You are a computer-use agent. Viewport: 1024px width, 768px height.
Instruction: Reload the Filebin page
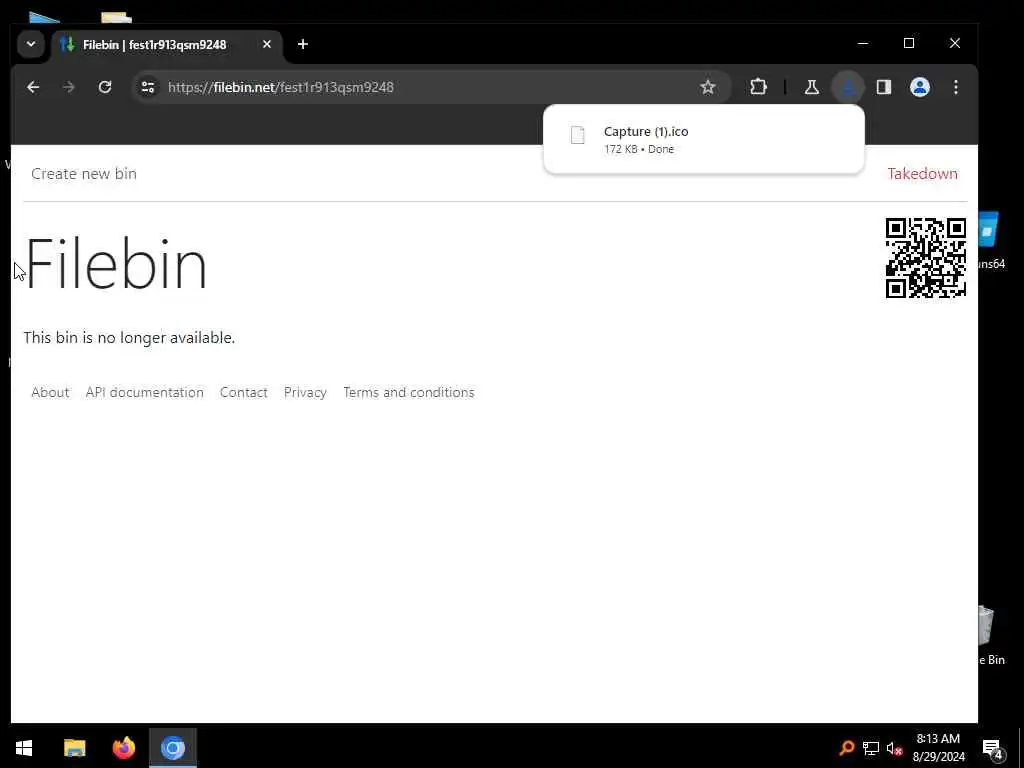104,87
